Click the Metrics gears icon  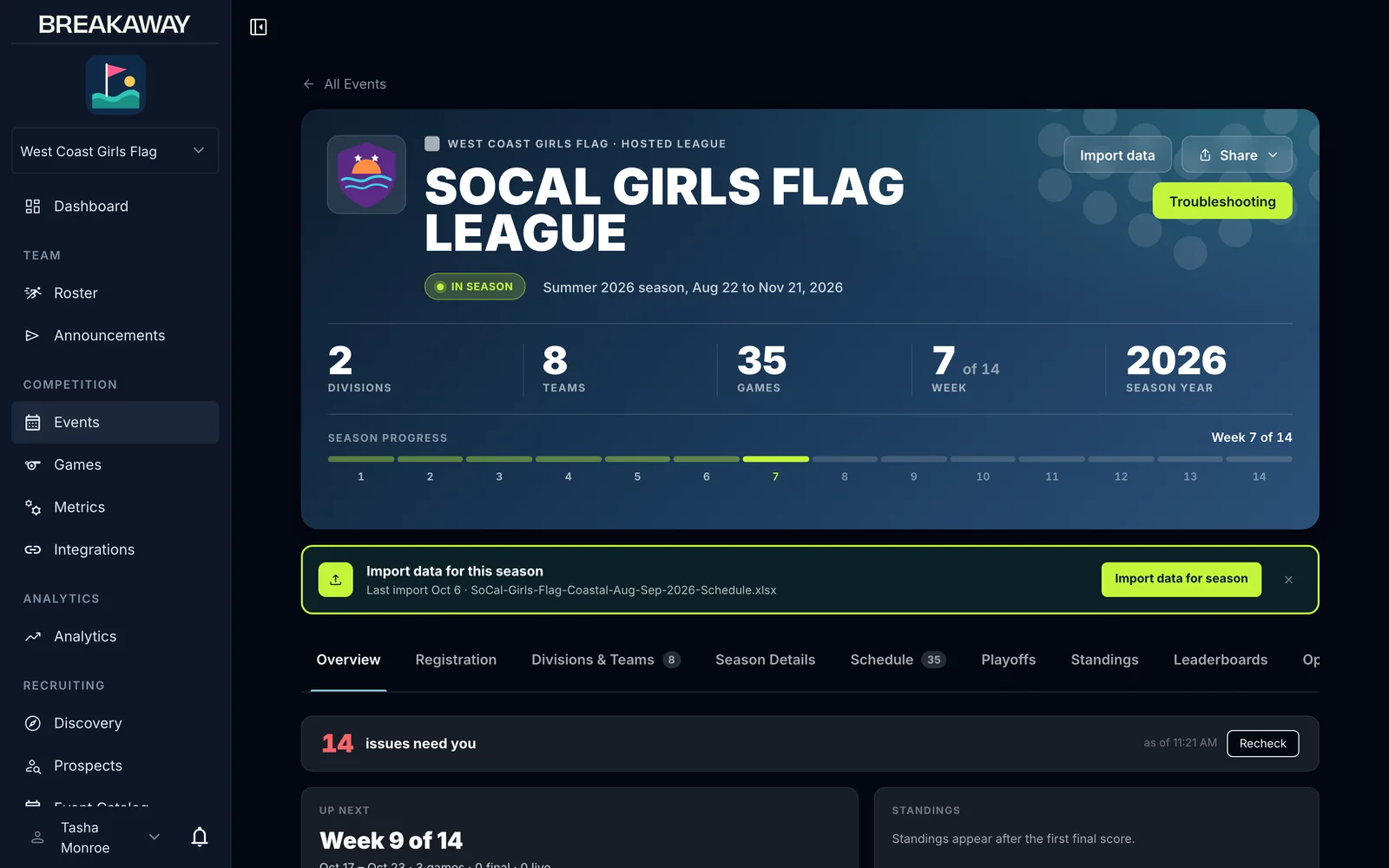33,508
